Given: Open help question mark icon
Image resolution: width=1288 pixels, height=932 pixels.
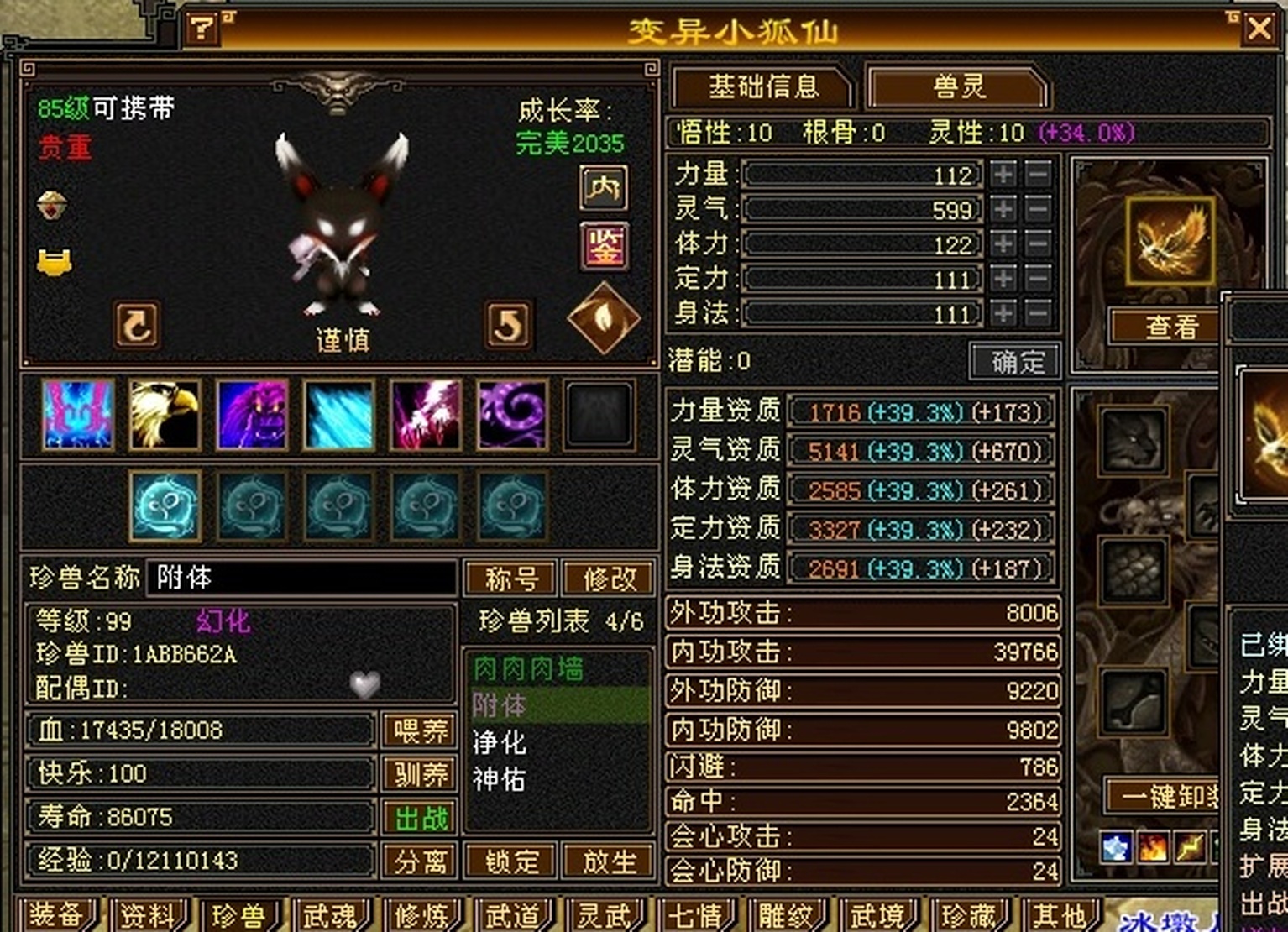Looking at the screenshot, I should click(202, 29).
